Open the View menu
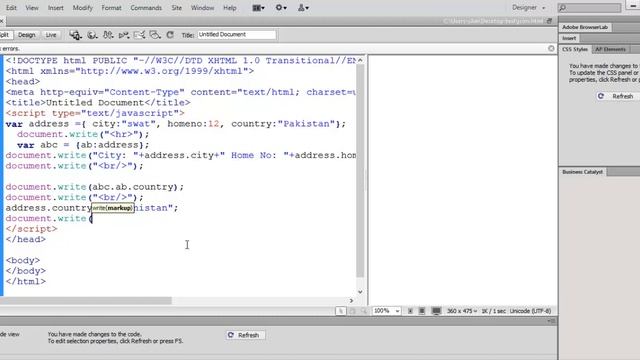 pos(32,8)
